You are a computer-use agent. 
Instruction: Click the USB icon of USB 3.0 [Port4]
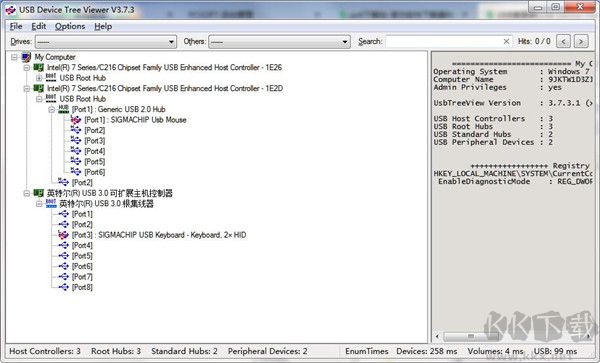63,245
